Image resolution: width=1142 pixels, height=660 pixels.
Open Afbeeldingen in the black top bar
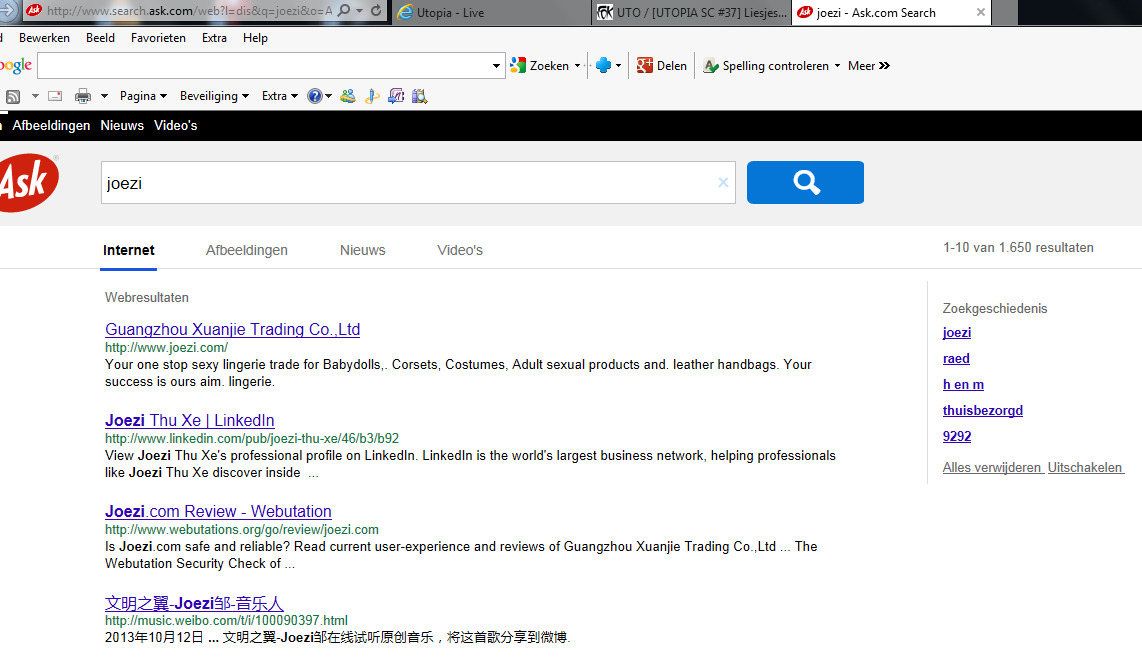click(51, 125)
